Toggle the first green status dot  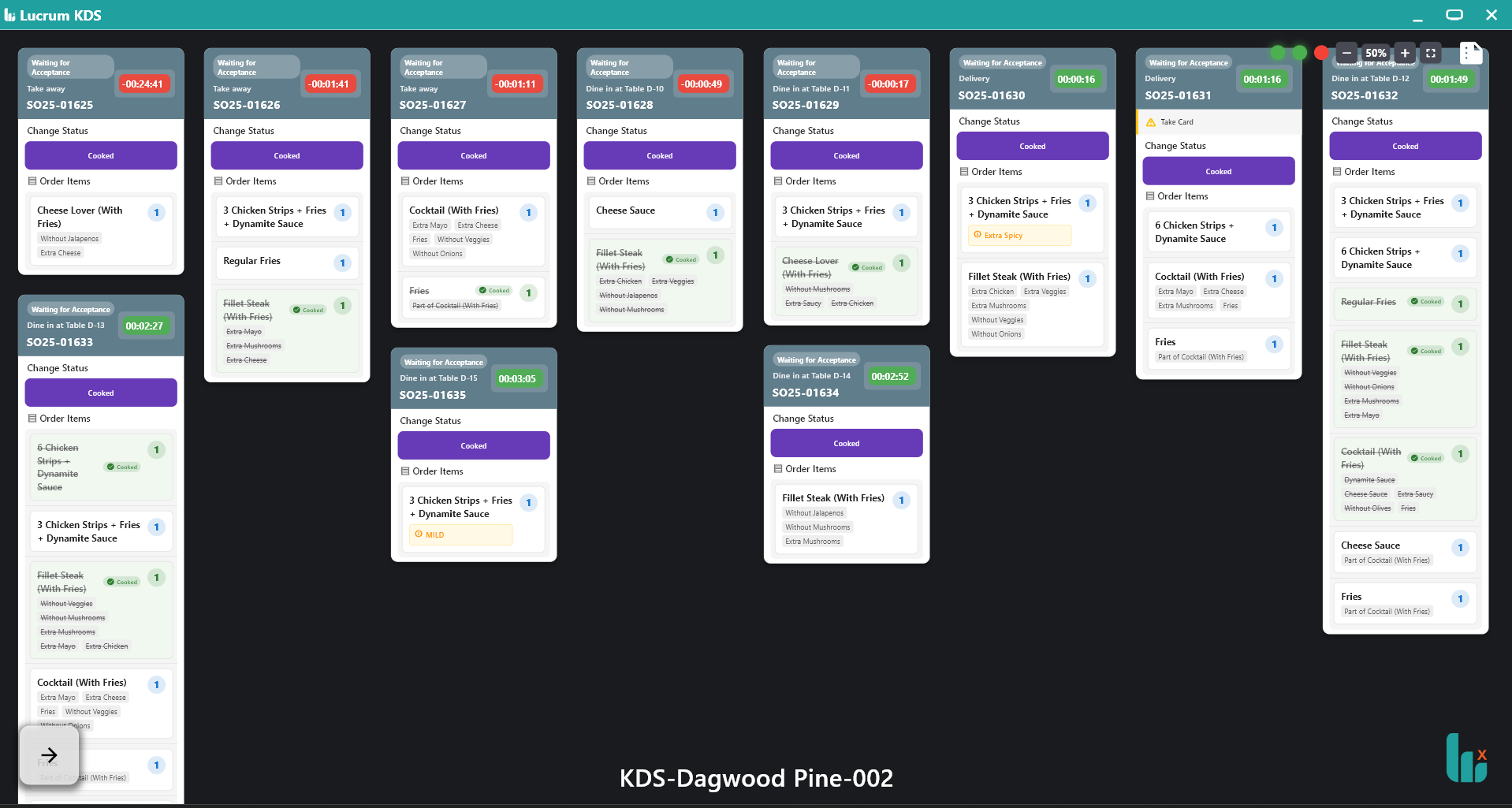pyautogui.click(x=1279, y=53)
